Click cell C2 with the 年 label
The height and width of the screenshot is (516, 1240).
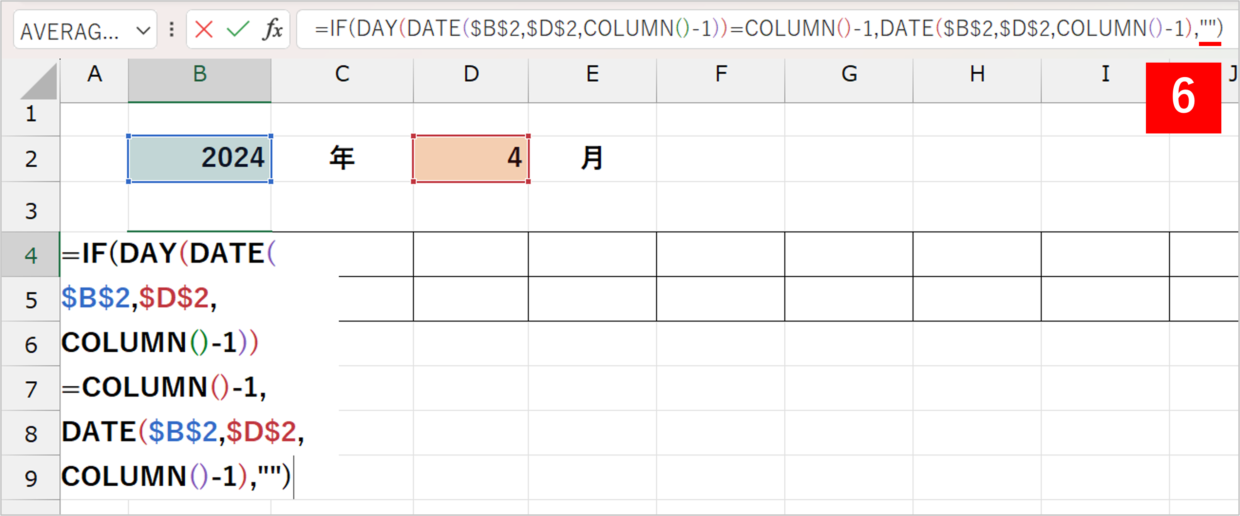pyautogui.click(x=342, y=159)
